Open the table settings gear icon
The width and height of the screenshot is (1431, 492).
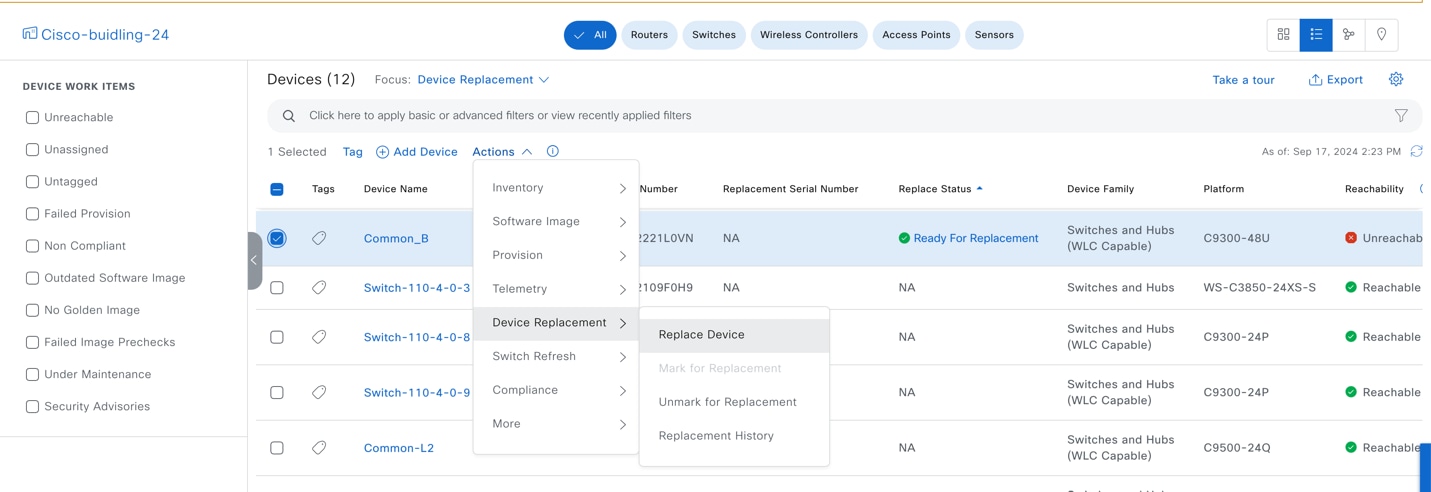pyautogui.click(x=1396, y=80)
